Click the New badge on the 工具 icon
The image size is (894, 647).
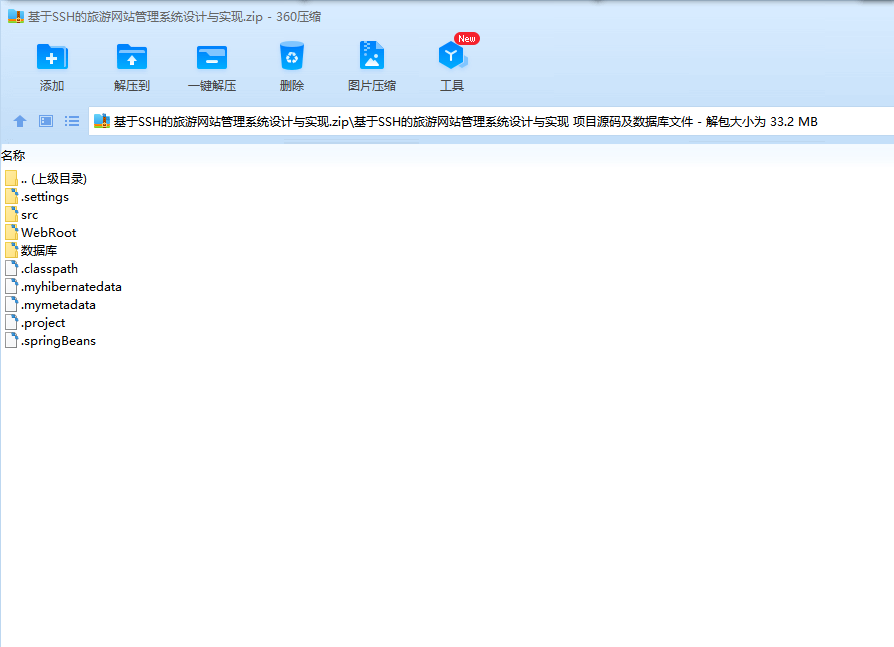coord(467,39)
